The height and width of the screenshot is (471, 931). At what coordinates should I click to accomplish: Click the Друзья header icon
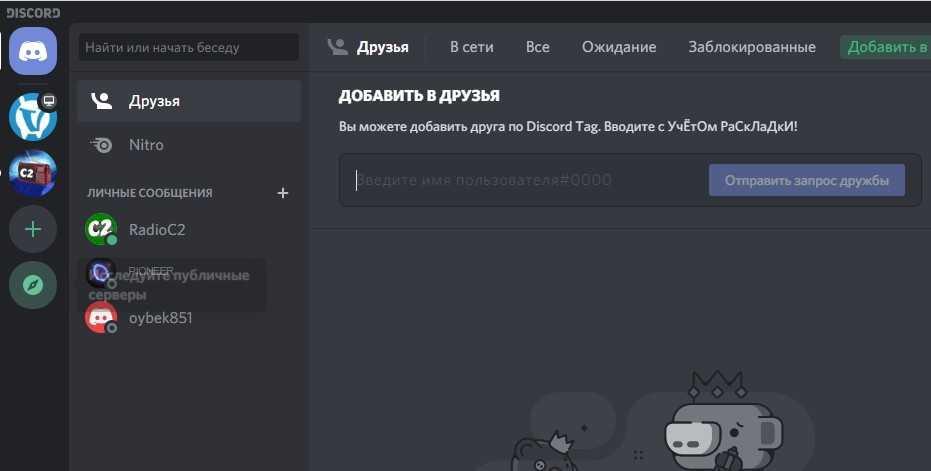(x=337, y=47)
